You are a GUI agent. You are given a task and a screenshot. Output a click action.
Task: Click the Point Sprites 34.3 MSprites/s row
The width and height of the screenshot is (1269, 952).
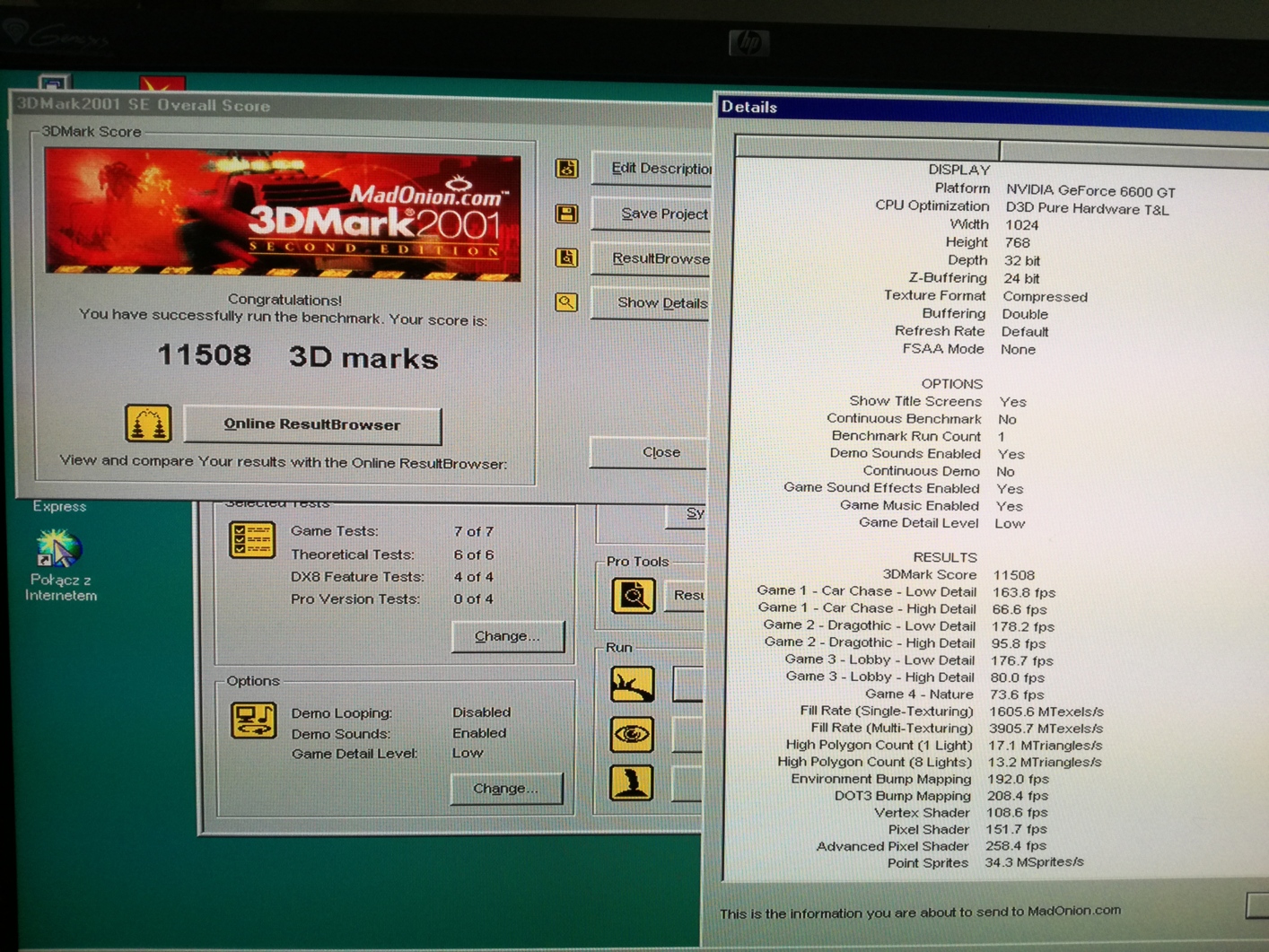click(985, 862)
